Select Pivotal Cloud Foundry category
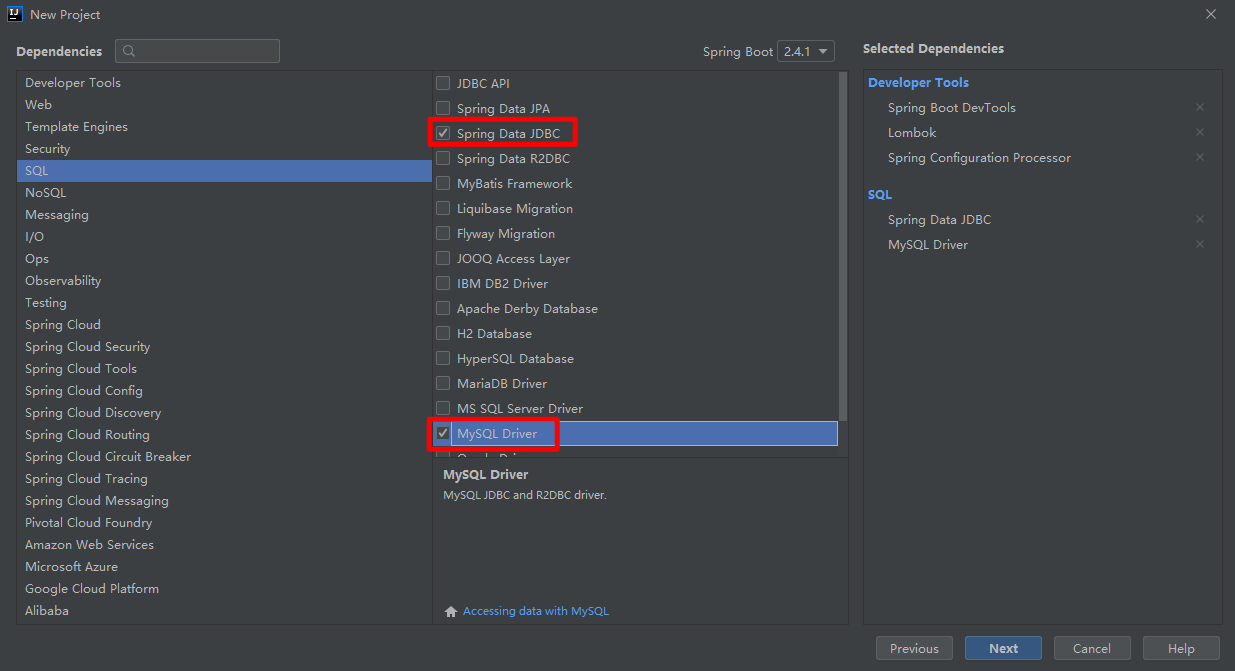The height and width of the screenshot is (671, 1235). [x=224, y=522]
